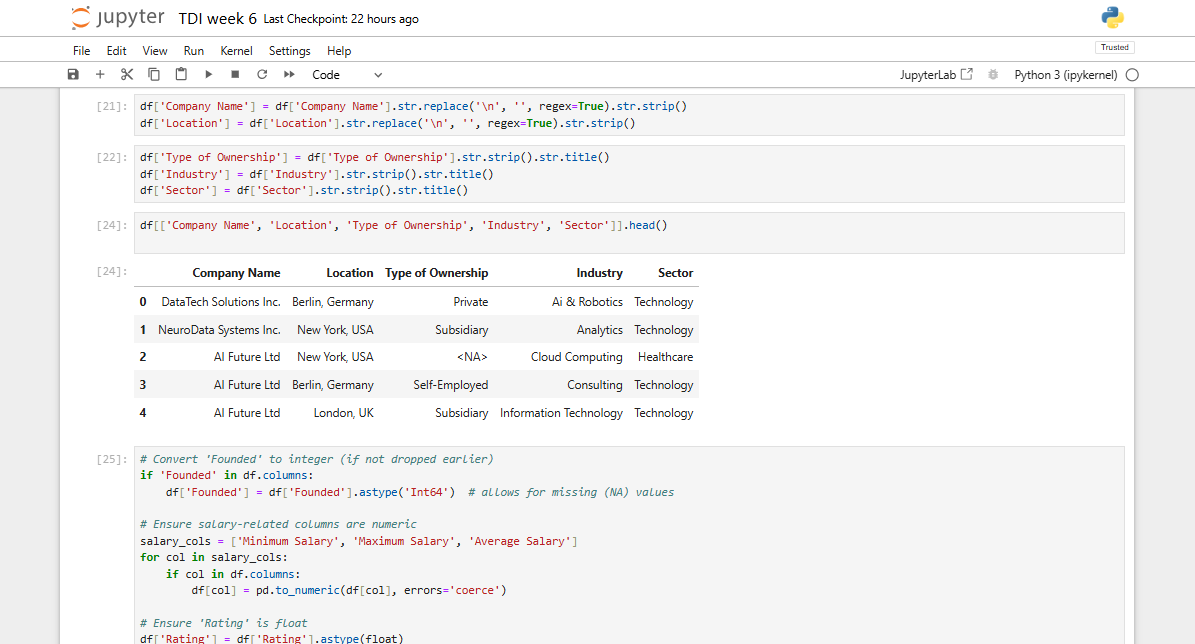Select the Self-Employed ownership cell
The width and height of the screenshot is (1195, 644).
coord(450,385)
